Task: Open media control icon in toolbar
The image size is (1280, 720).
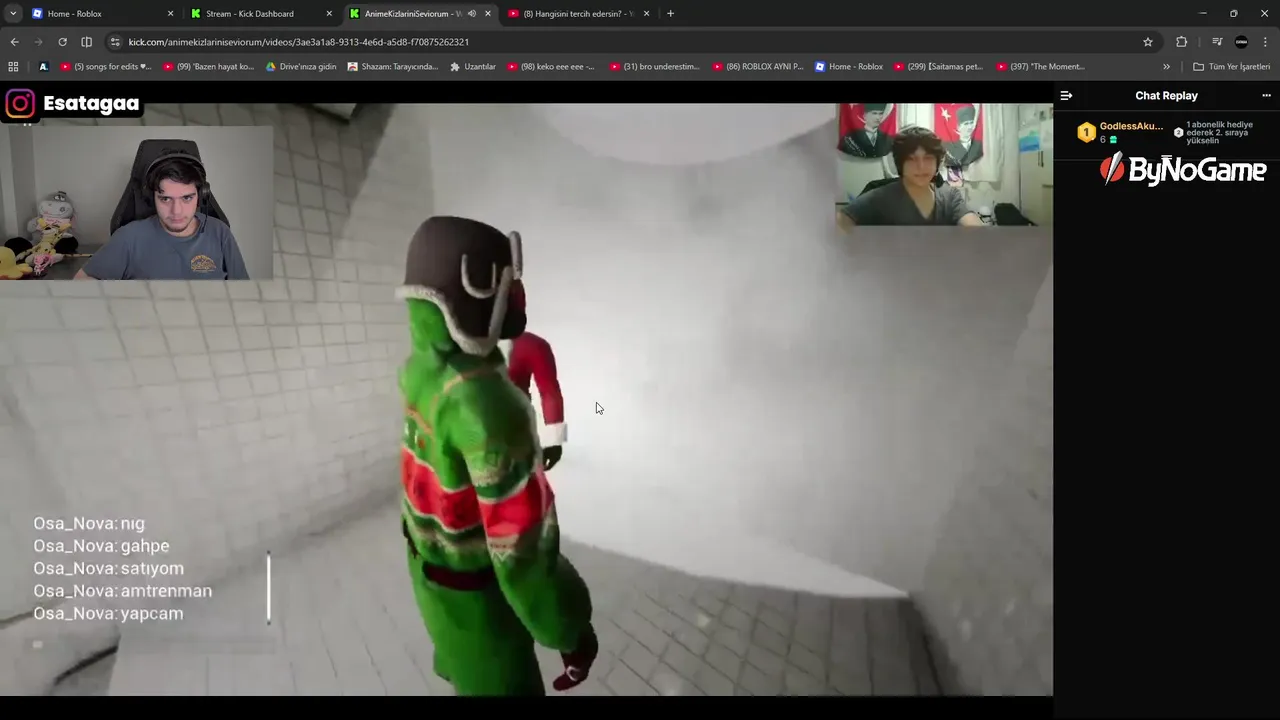Action: (1217, 42)
